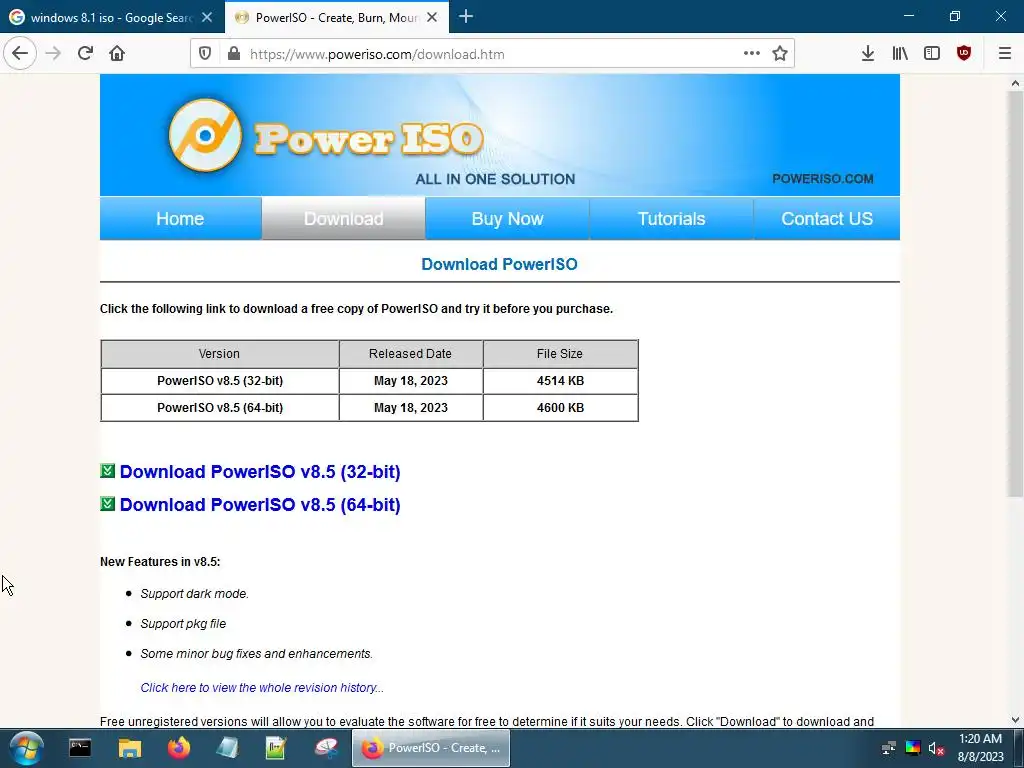1024x768 pixels.
Task: Click the 4600 KB file size cell
Action: pos(560,408)
